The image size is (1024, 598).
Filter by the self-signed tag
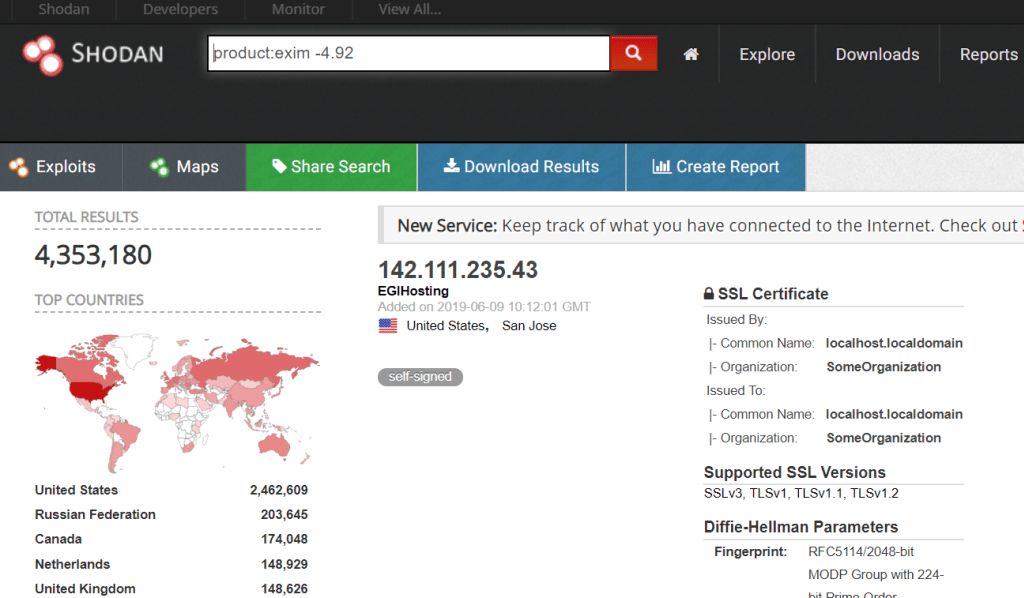pos(420,377)
